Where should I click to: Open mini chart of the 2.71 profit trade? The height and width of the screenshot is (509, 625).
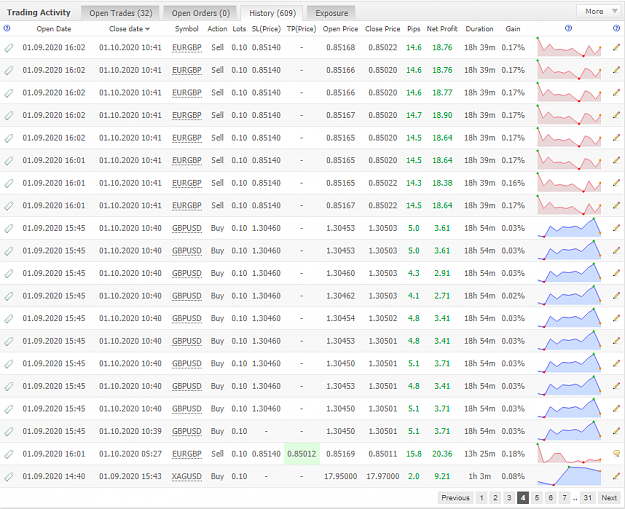(x=569, y=296)
